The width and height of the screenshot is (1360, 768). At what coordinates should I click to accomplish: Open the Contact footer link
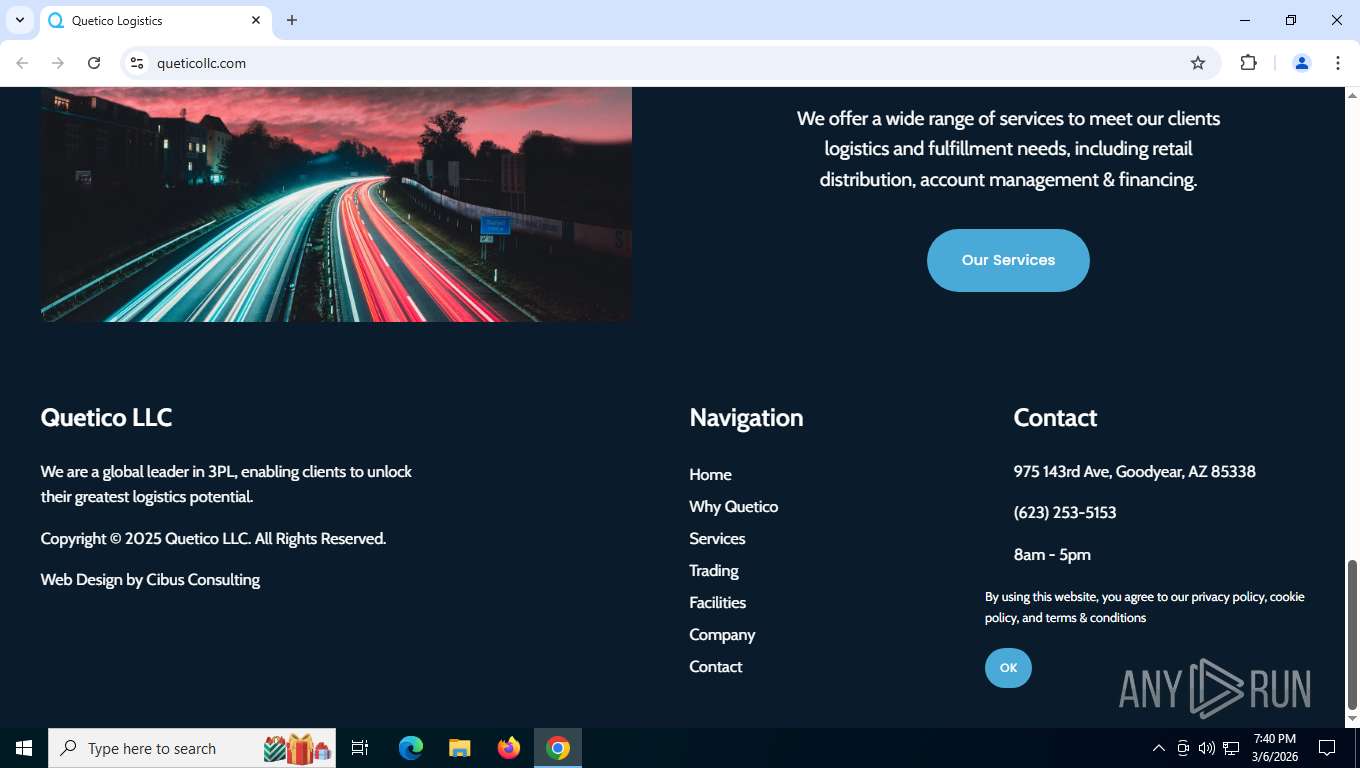(715, 667)
